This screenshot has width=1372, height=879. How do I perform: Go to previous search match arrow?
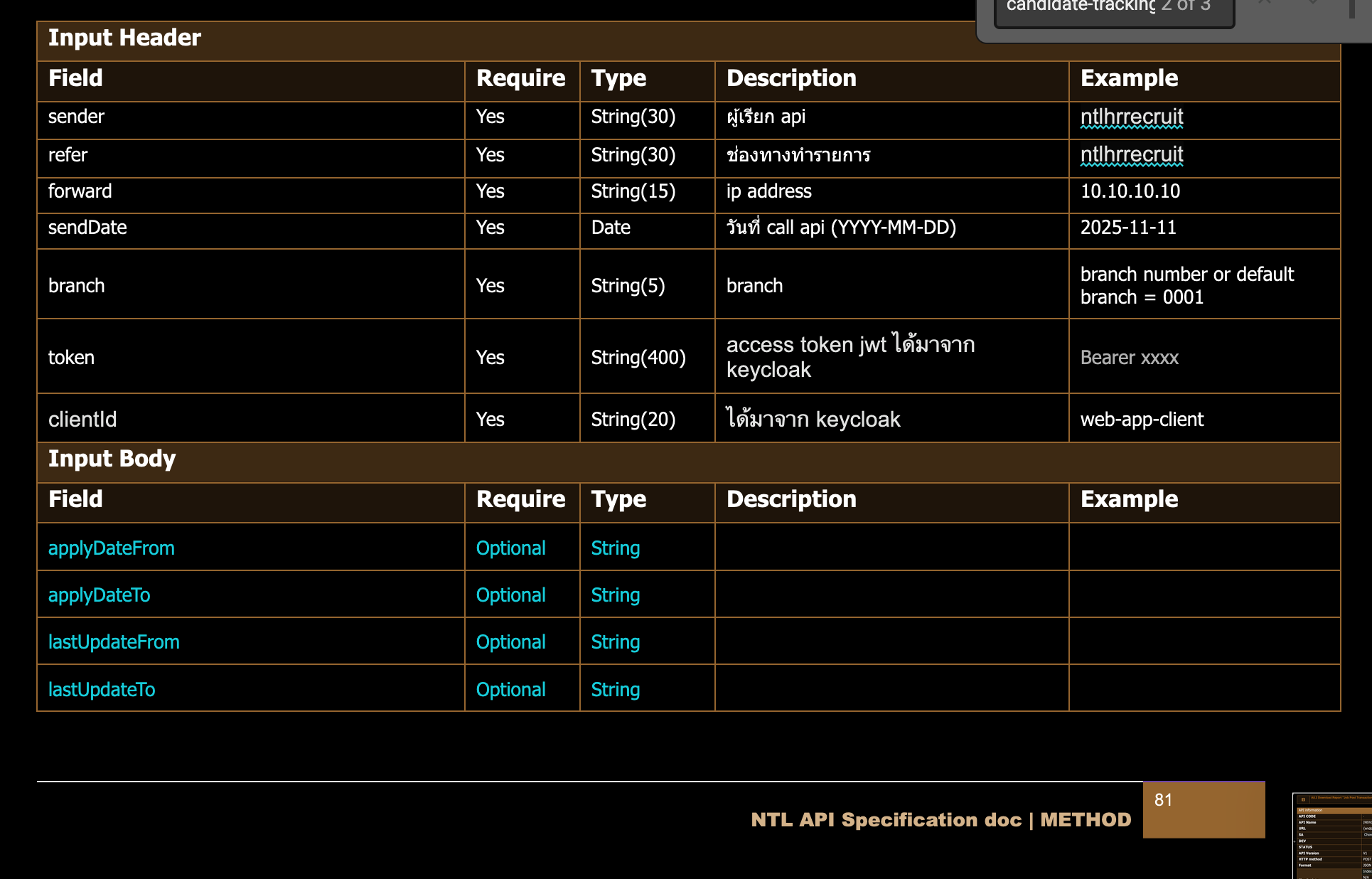[1265, 4]
